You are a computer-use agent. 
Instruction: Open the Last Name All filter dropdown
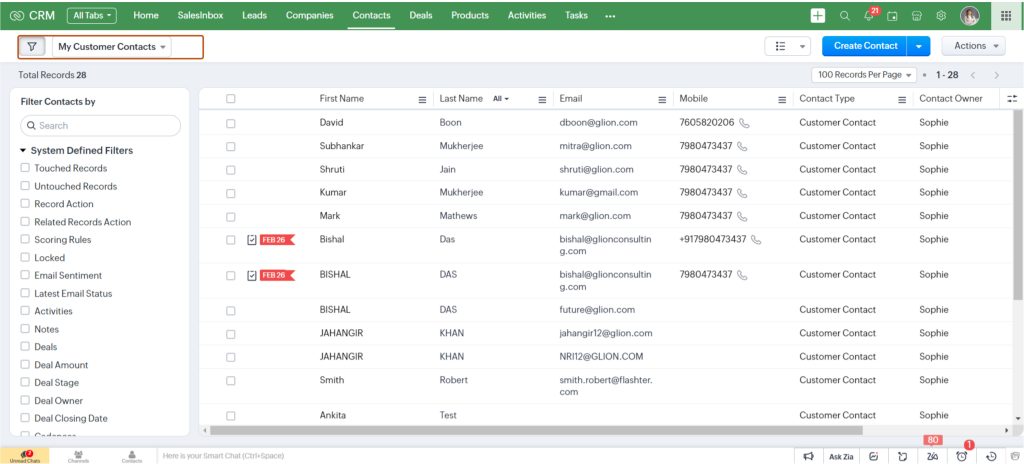[x=501, y=99]
